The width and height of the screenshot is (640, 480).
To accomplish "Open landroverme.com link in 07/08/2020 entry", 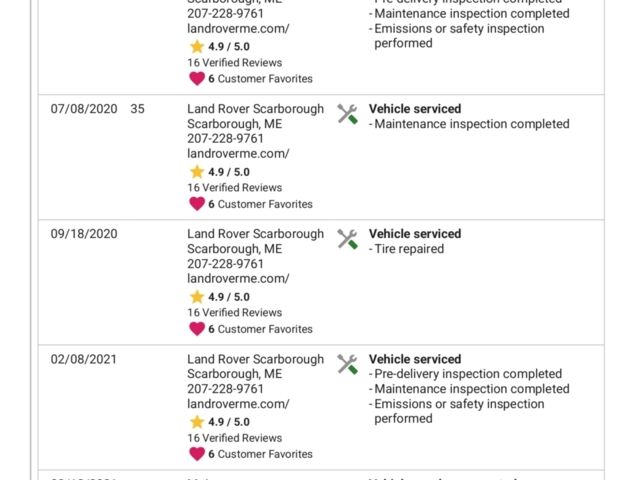I will (x=238, y=153).
